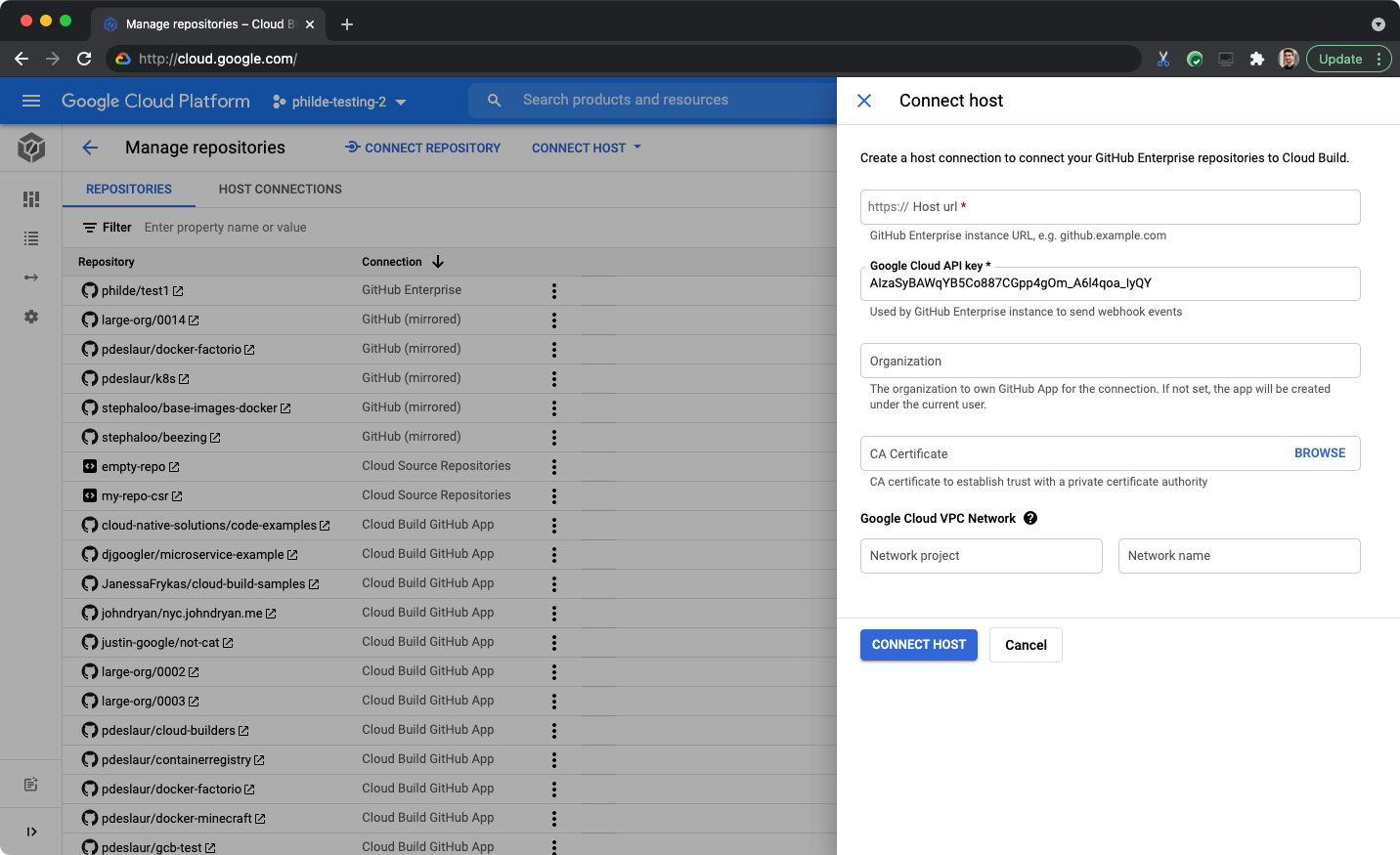Open the release notes sidebar icon

[31, 784]
